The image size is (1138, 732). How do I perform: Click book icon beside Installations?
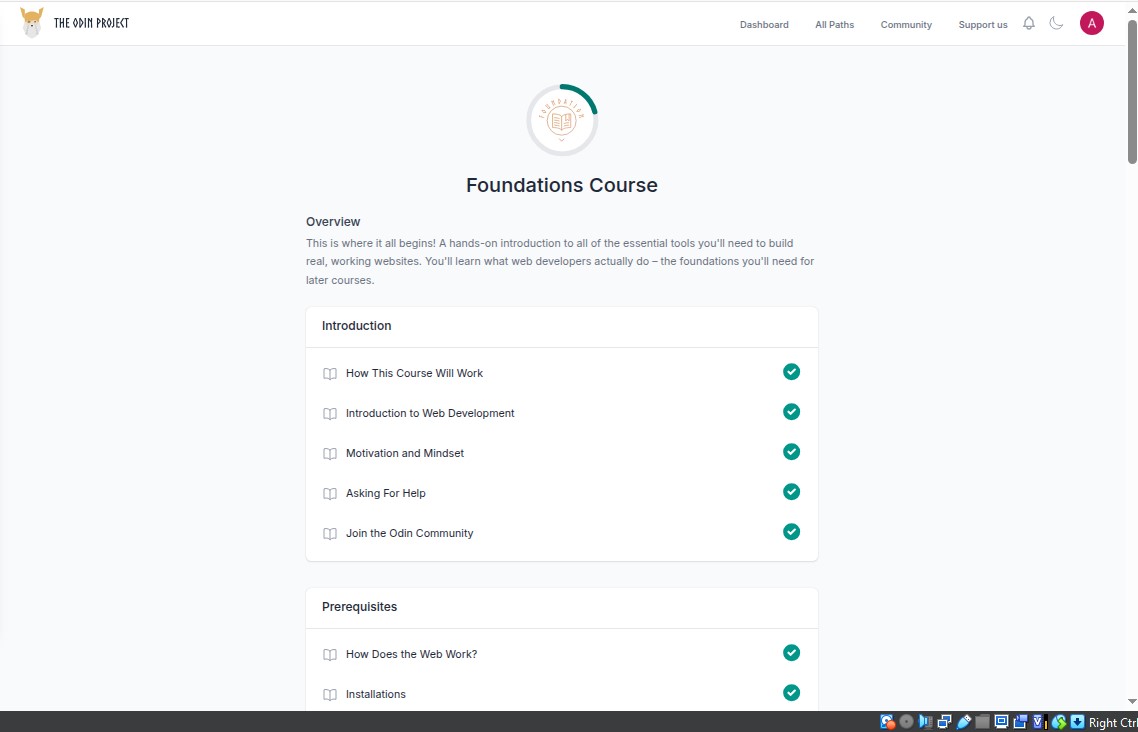coord(329,694)
